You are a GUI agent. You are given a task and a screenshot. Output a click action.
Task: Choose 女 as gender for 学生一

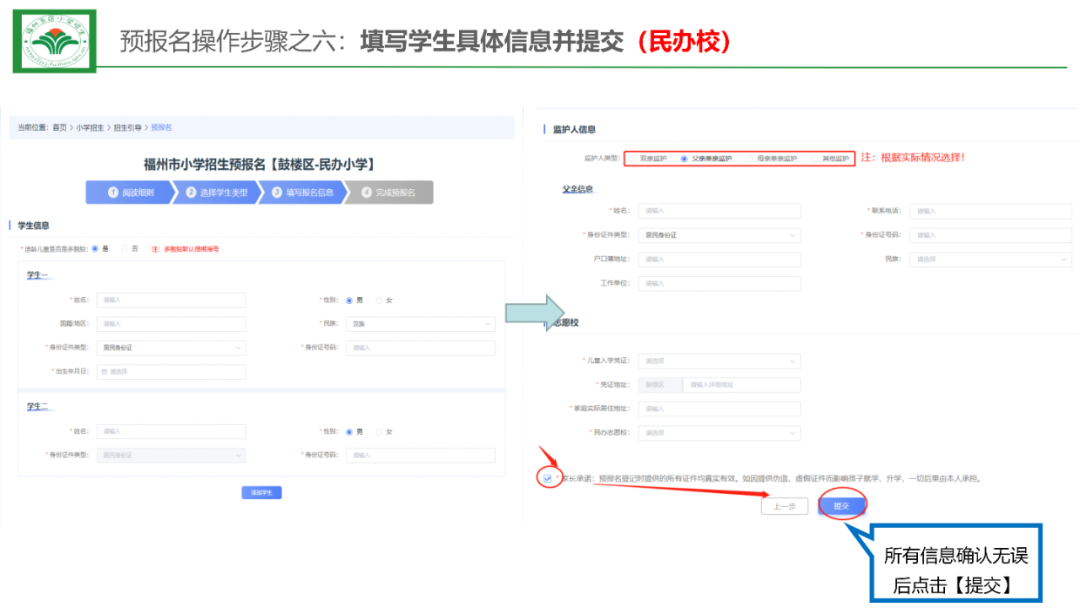[379, 300]
